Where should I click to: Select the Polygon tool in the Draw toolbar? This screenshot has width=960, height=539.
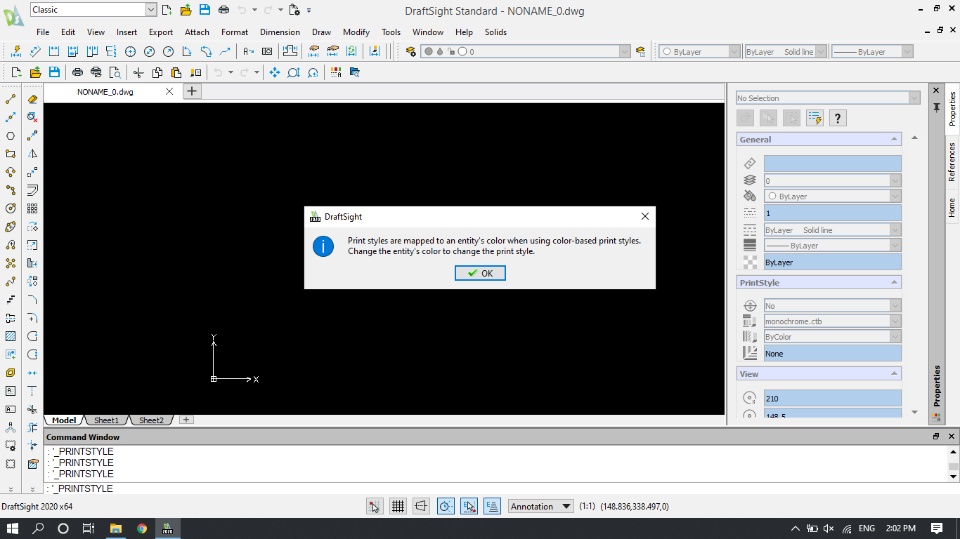tap(10, 136)
